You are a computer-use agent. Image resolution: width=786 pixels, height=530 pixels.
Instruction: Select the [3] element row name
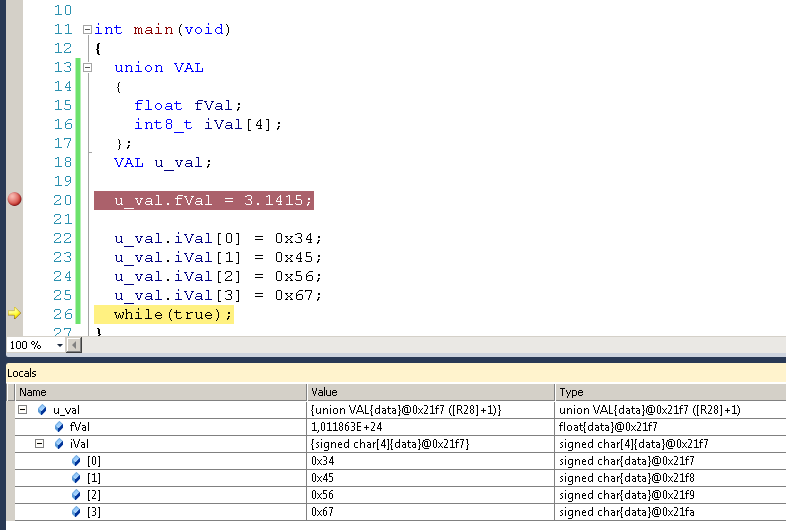94,512
